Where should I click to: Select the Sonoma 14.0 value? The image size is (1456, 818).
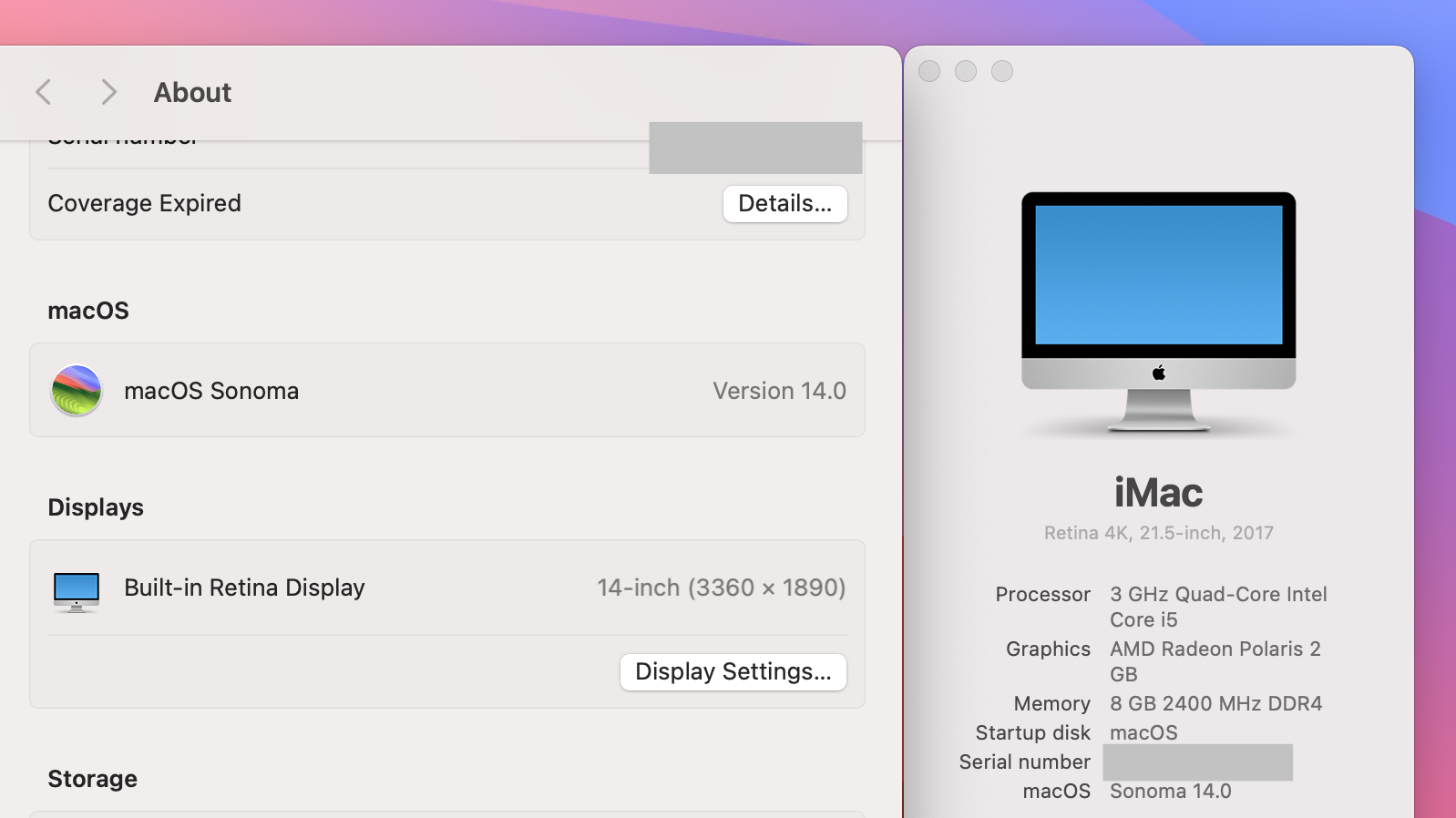click(x=1170, y=791)
